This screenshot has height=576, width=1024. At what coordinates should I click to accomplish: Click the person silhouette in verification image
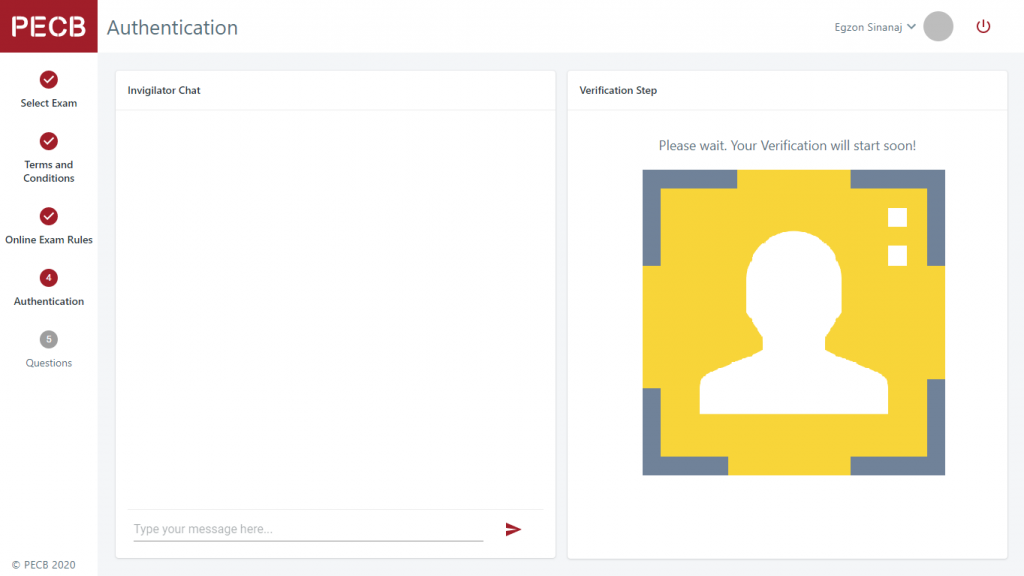click(793, 322)
